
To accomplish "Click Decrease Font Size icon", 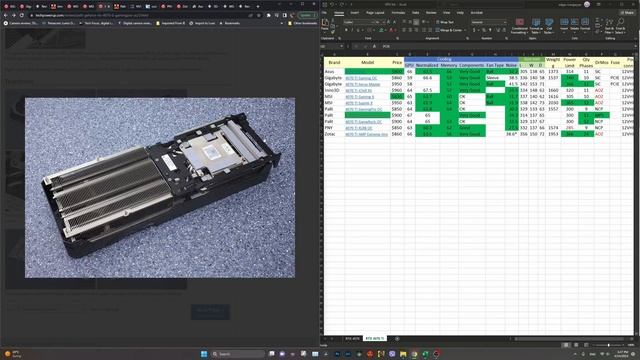I will (x=394, y=22).
